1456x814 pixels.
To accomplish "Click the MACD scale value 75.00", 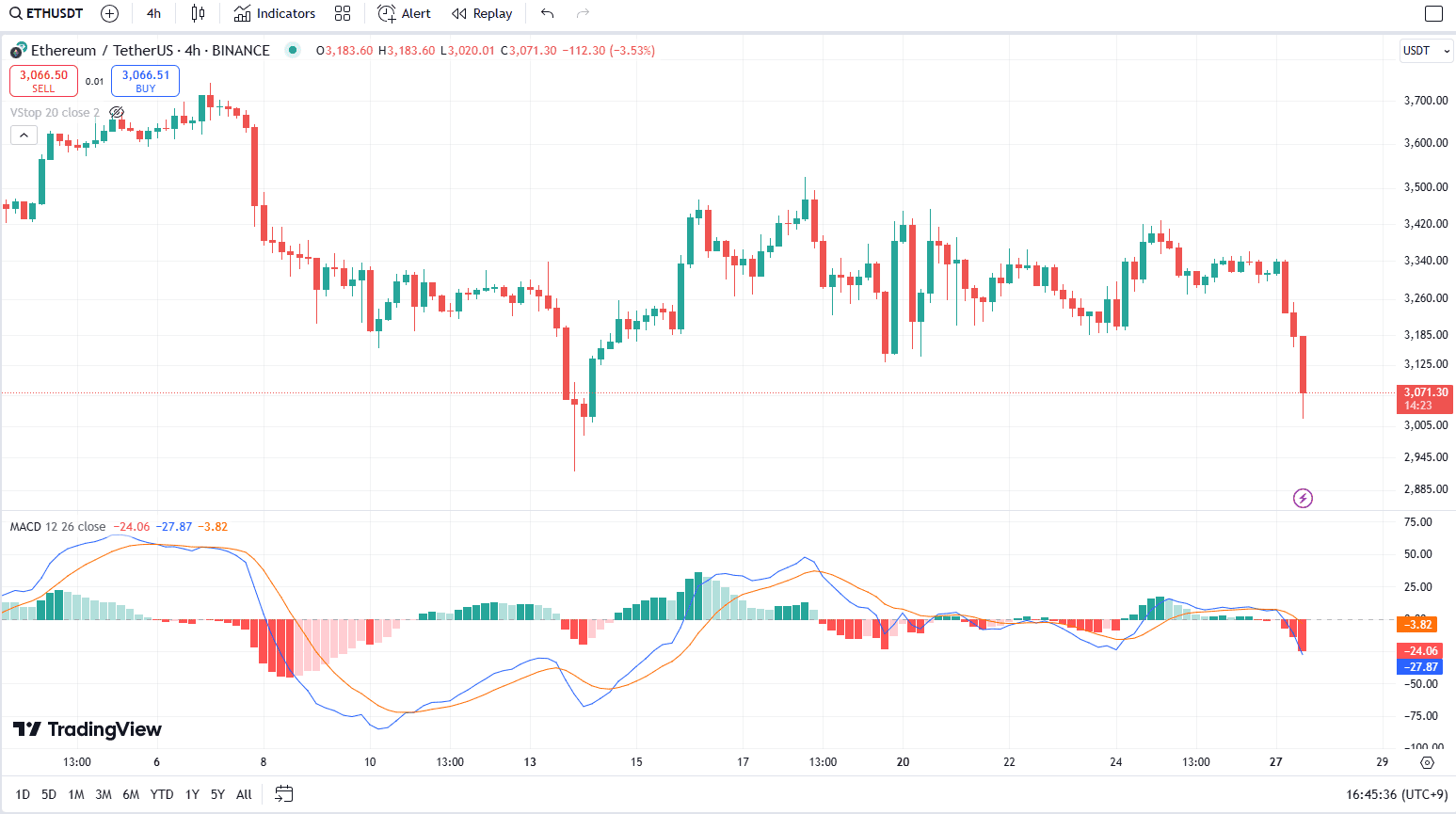I will (x=1417, y=522).
